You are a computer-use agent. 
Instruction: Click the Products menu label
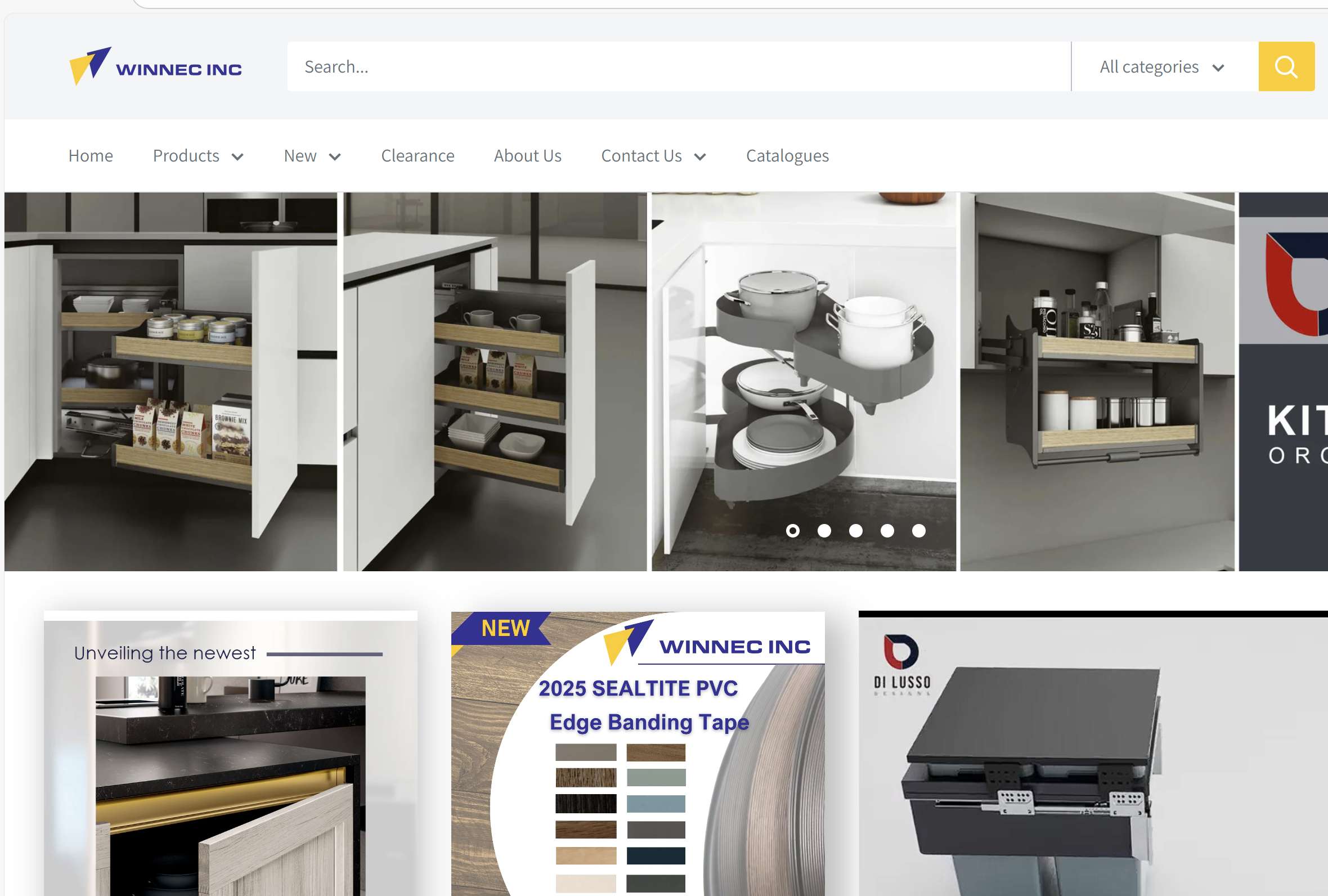pos(186,155)
